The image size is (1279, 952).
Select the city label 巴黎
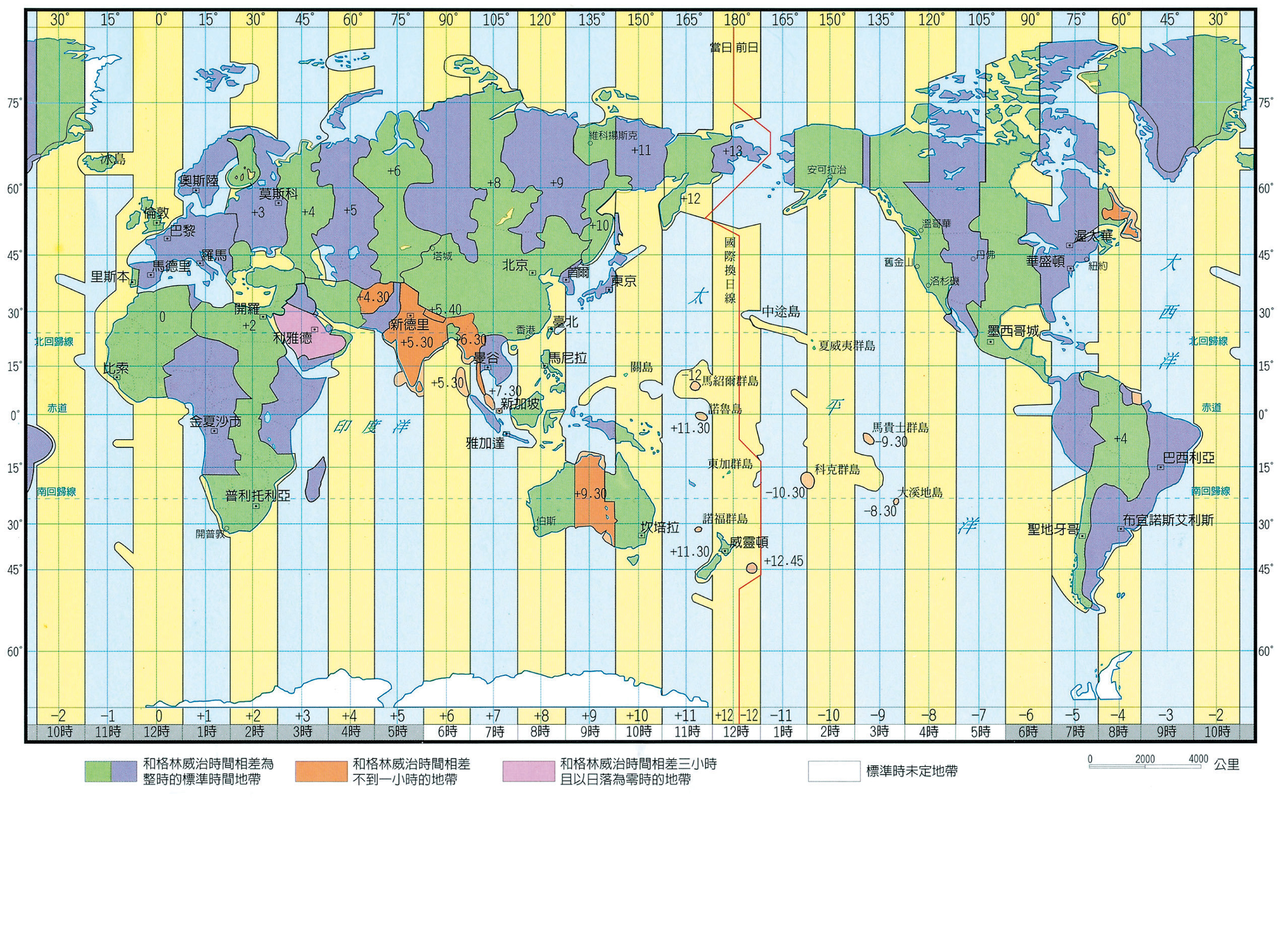pos(183,231)
